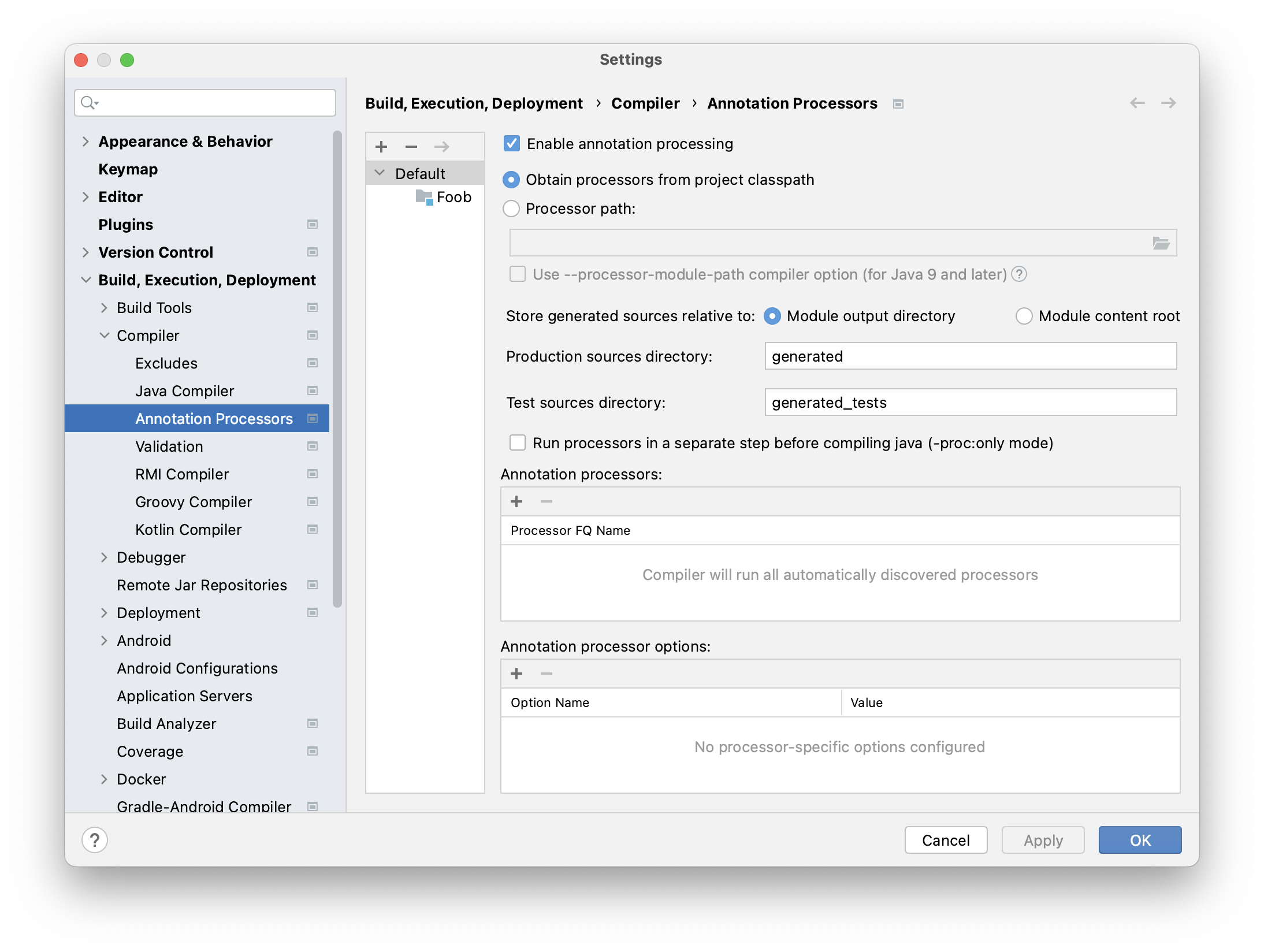
Task: Select the Processor path radio button
Action: pos(511,209)
